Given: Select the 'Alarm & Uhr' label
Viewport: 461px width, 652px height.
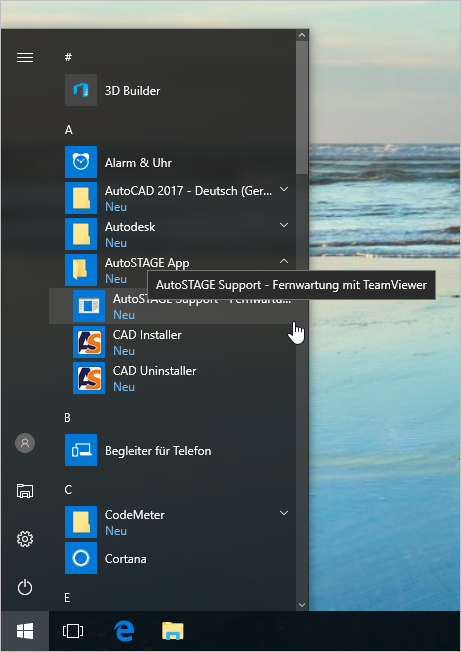Looking at the screenshot, I should [x=138, y=163].
